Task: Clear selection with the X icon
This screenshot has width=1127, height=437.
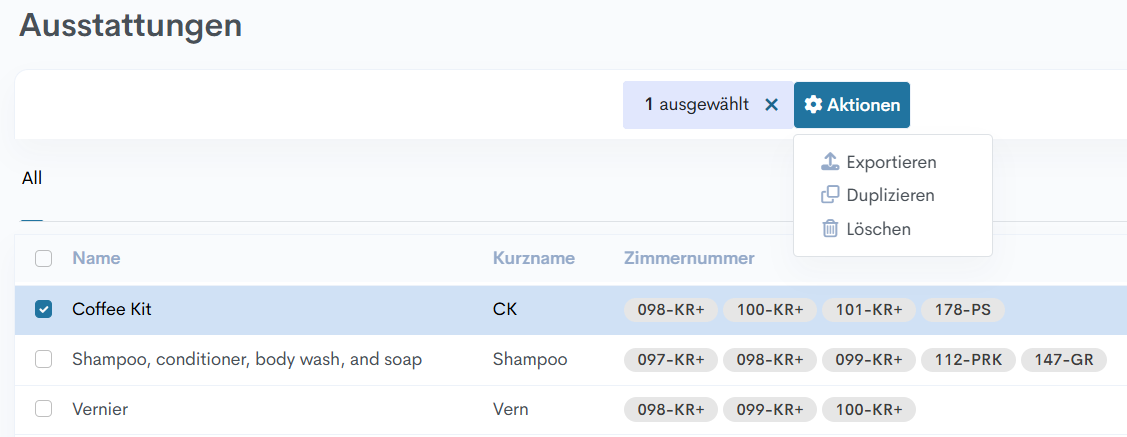Action: coord(771,105)
